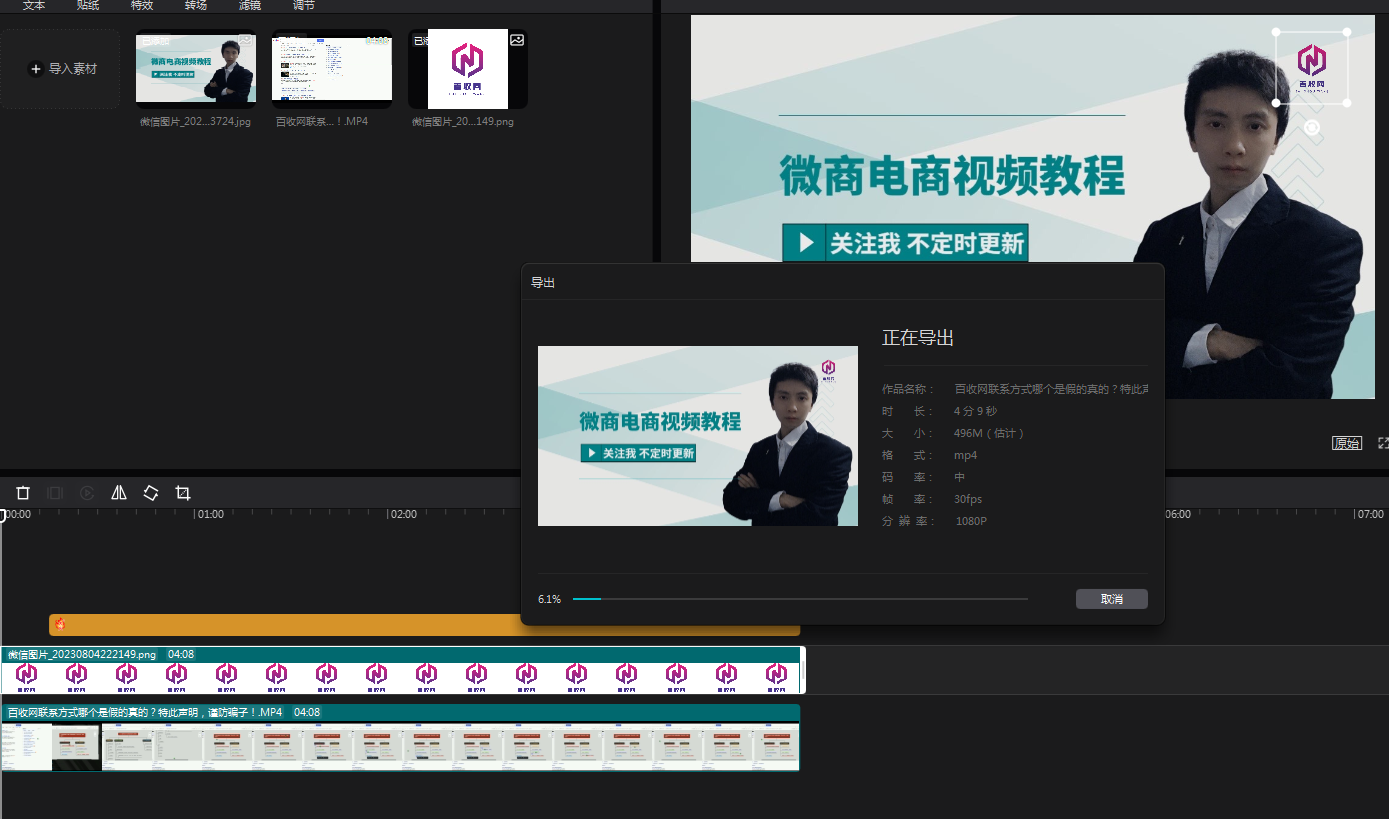Click the 导入素材 import button
This screenshot has width=1389, height=819.
[60, 69]
